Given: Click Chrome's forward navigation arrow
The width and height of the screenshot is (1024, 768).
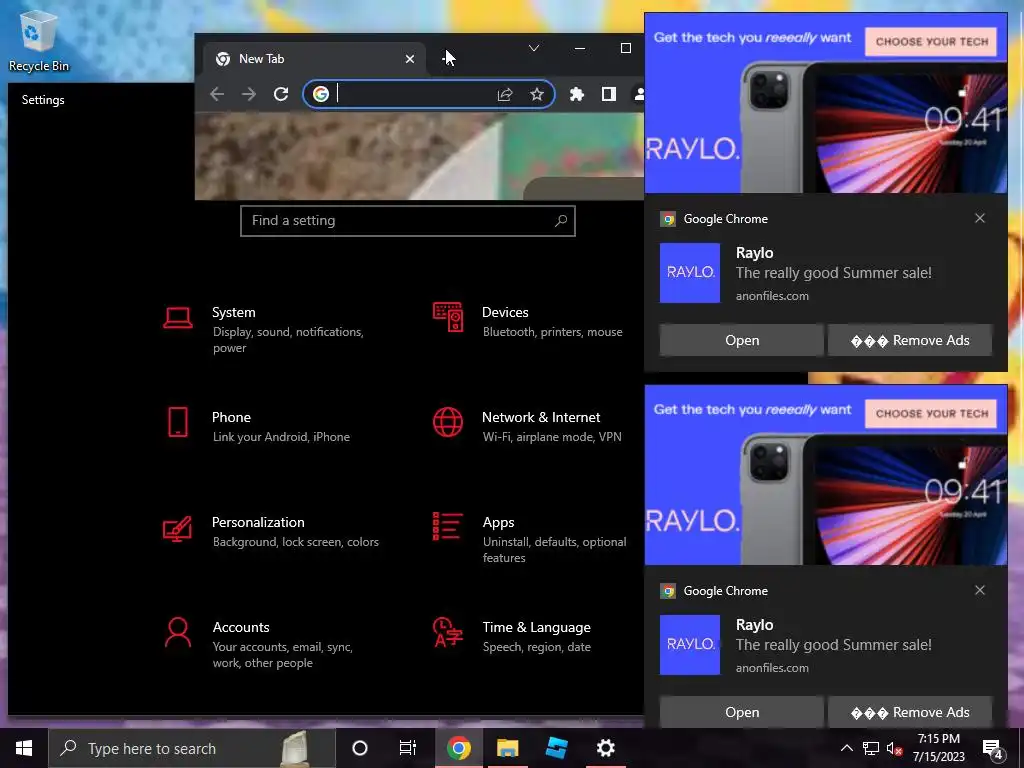Looking at the screenshot, I should point(249,94).
